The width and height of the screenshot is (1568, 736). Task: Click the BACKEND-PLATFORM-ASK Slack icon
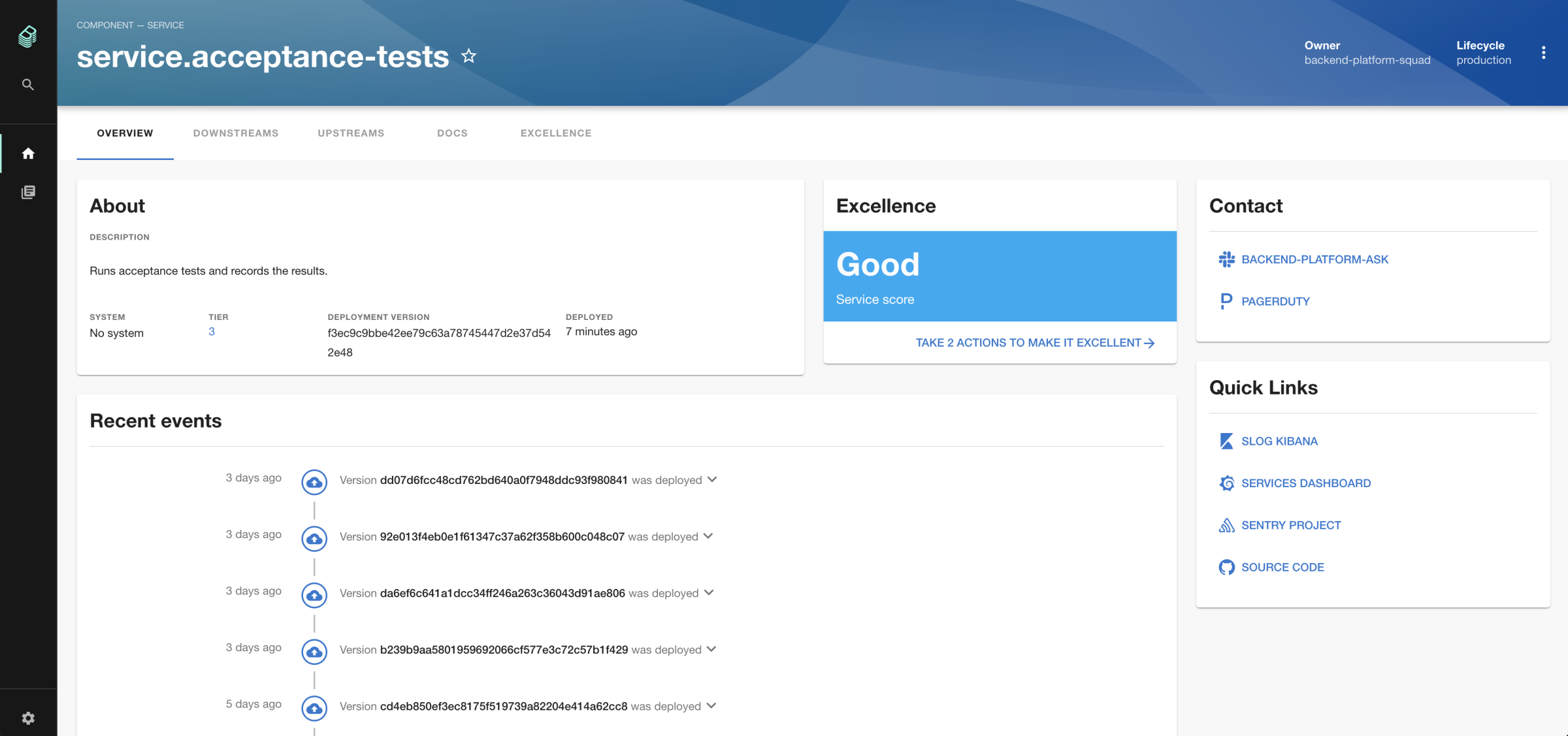point(1224,259)
